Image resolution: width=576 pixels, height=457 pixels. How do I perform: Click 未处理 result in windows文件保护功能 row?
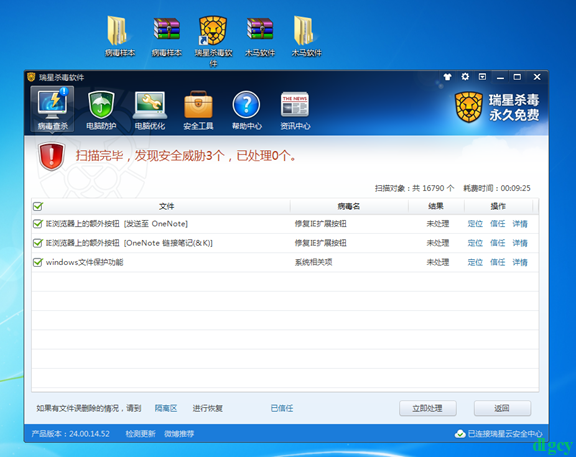pos(438,262)
